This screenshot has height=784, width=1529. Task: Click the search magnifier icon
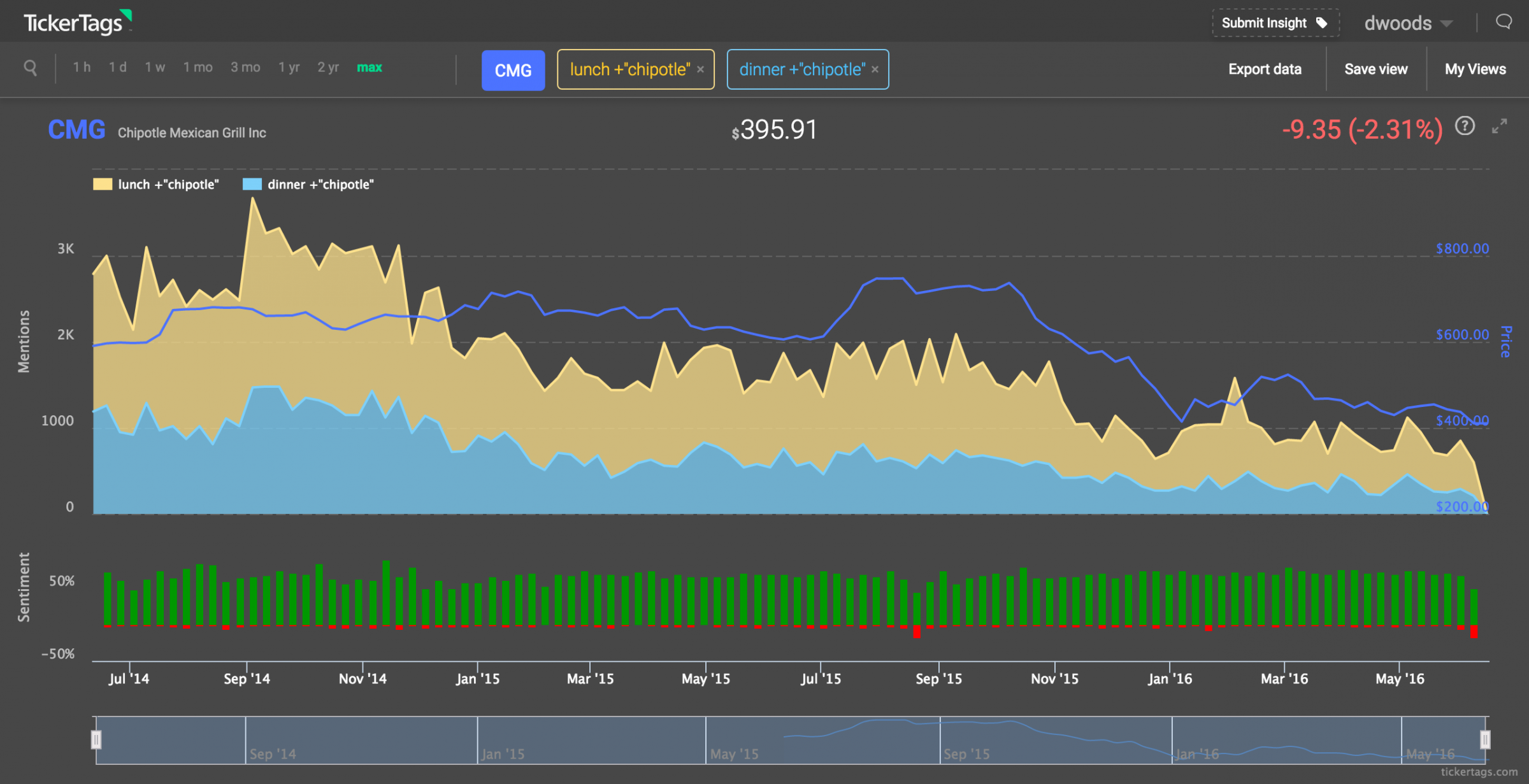click(x=30, y=68)
